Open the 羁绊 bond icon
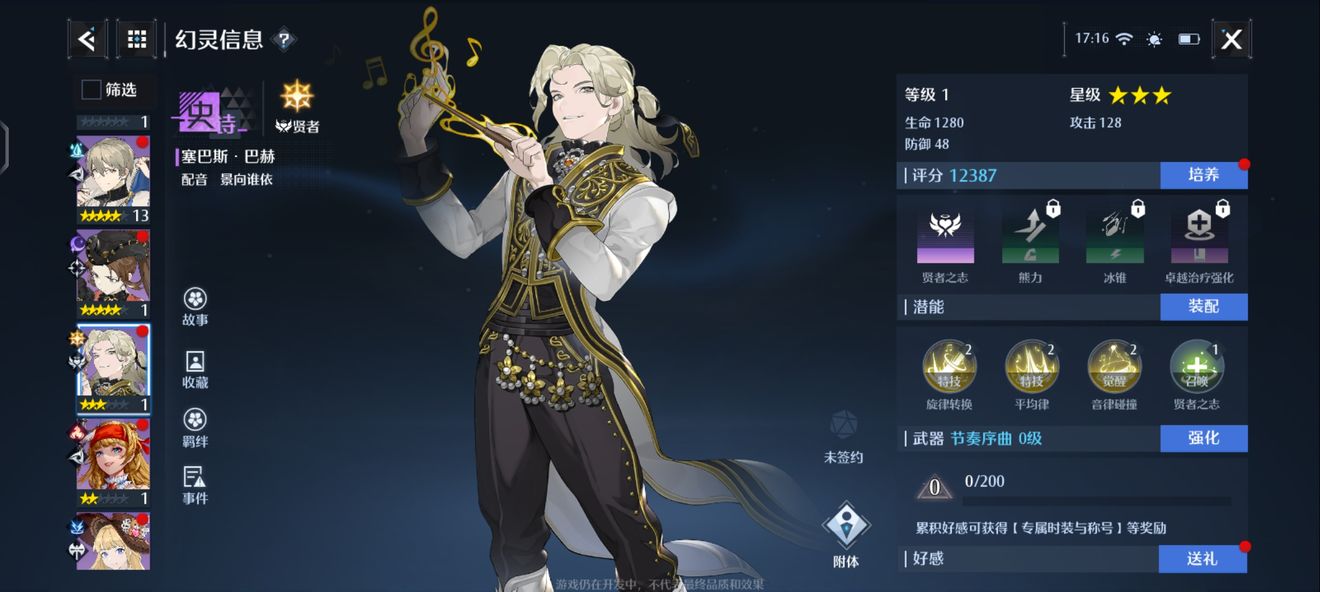The width and height of the screenshot is (1320, 592). (195, 428)
